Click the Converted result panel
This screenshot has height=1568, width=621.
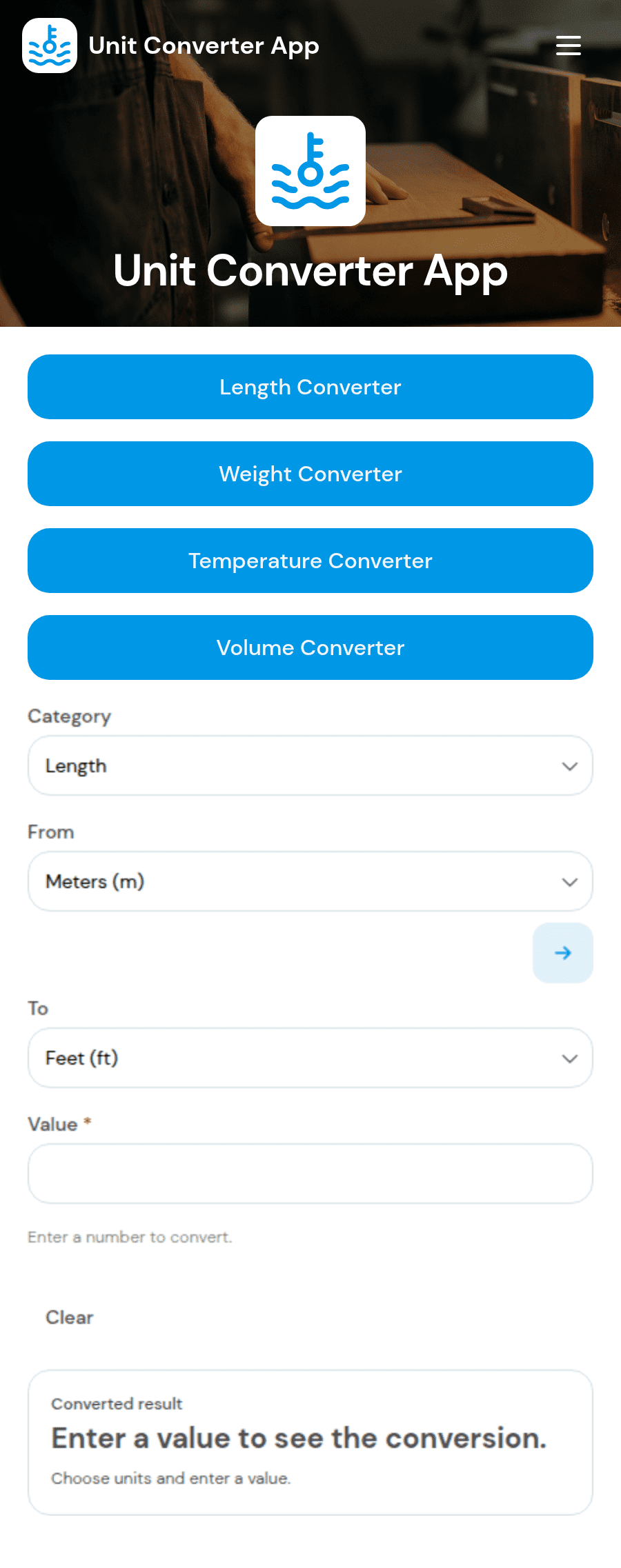click(x=310, y=1443)
